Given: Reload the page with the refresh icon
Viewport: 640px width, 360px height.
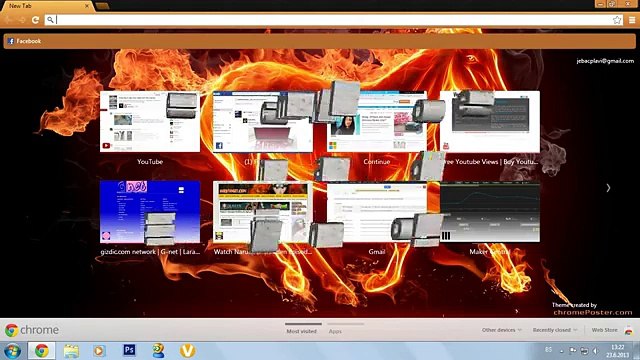Looking at the screenshot, I should 36,20.
